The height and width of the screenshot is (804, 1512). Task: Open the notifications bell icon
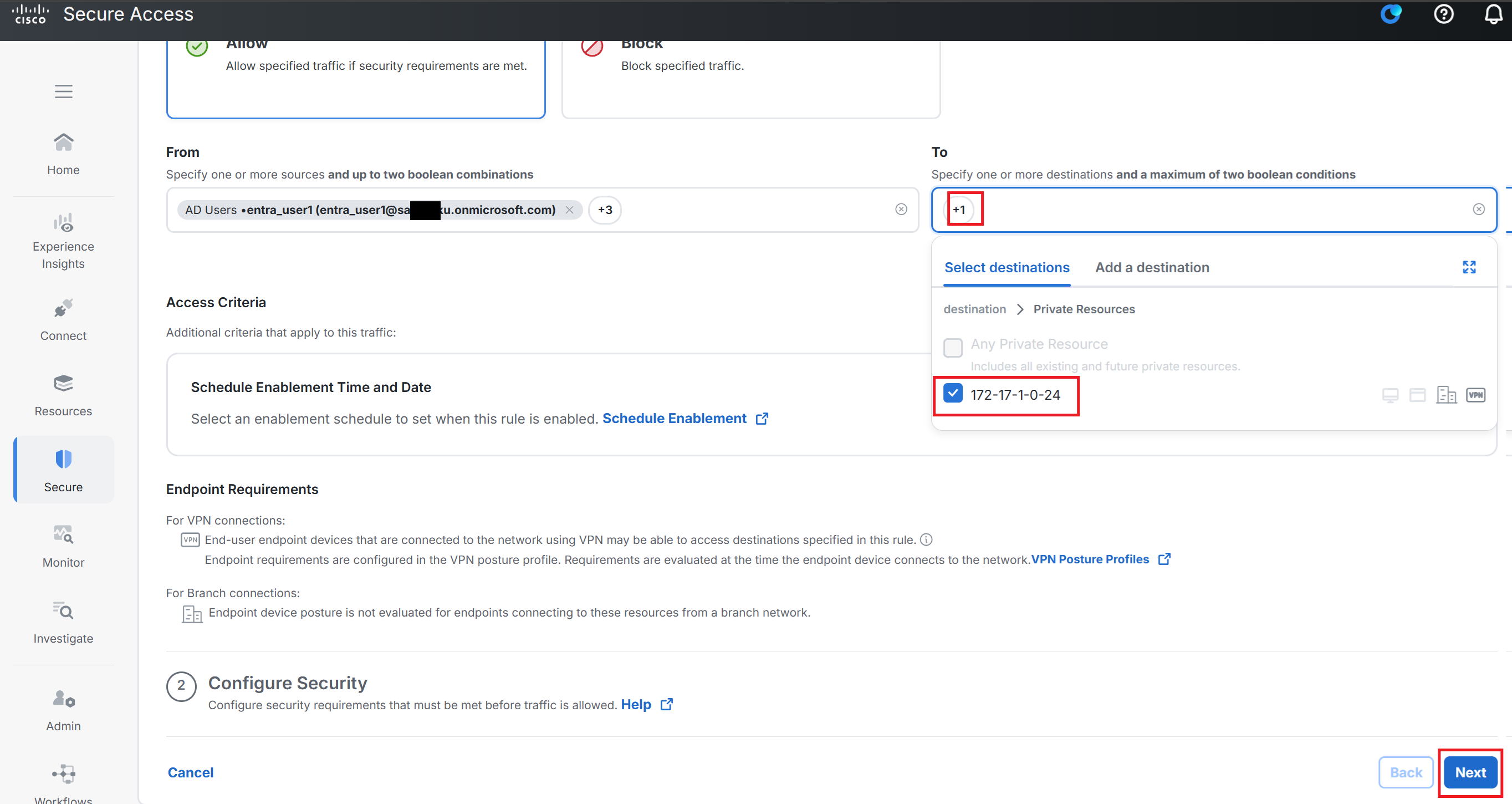pos(1493,14)
